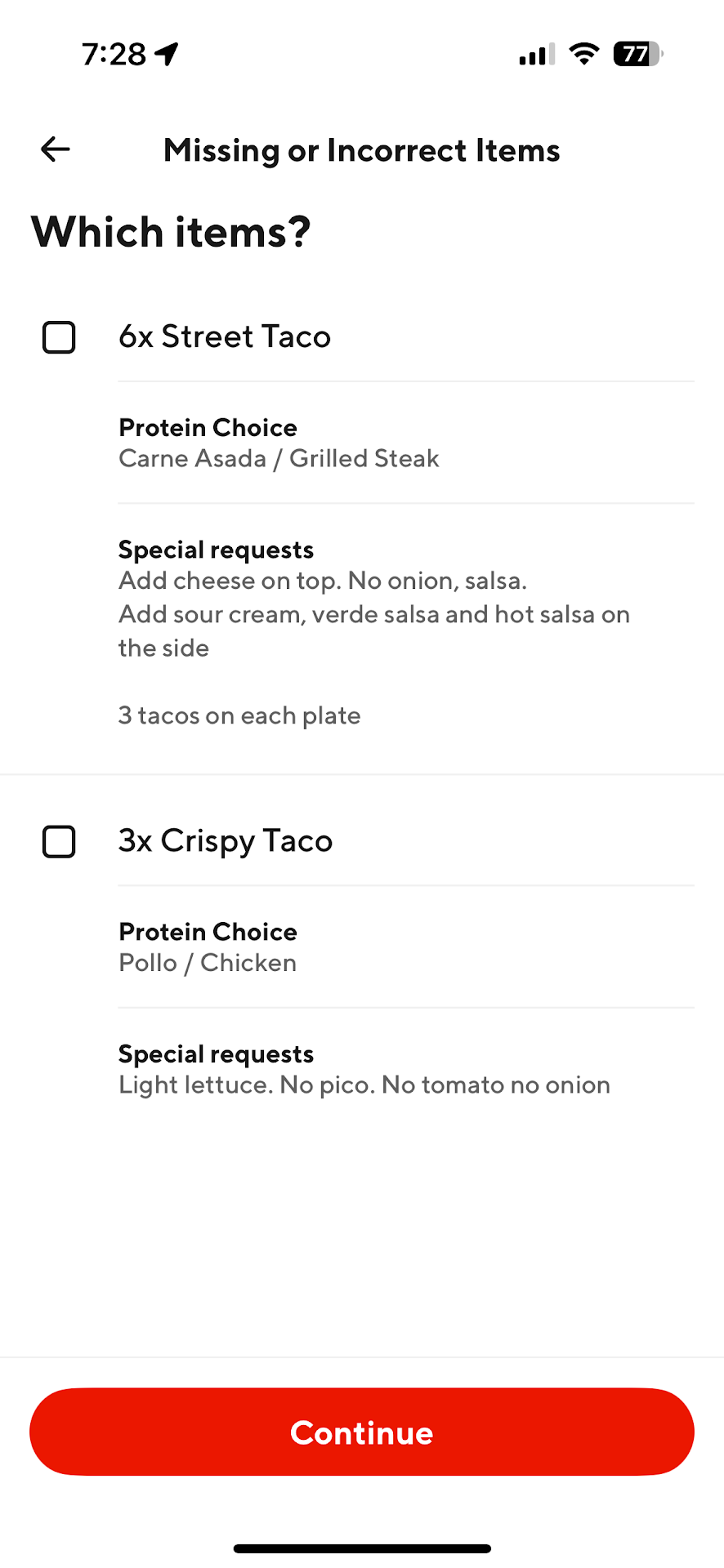
Task: Check the 3x Crispy Taco checkbox
Action: coord(59,841)
